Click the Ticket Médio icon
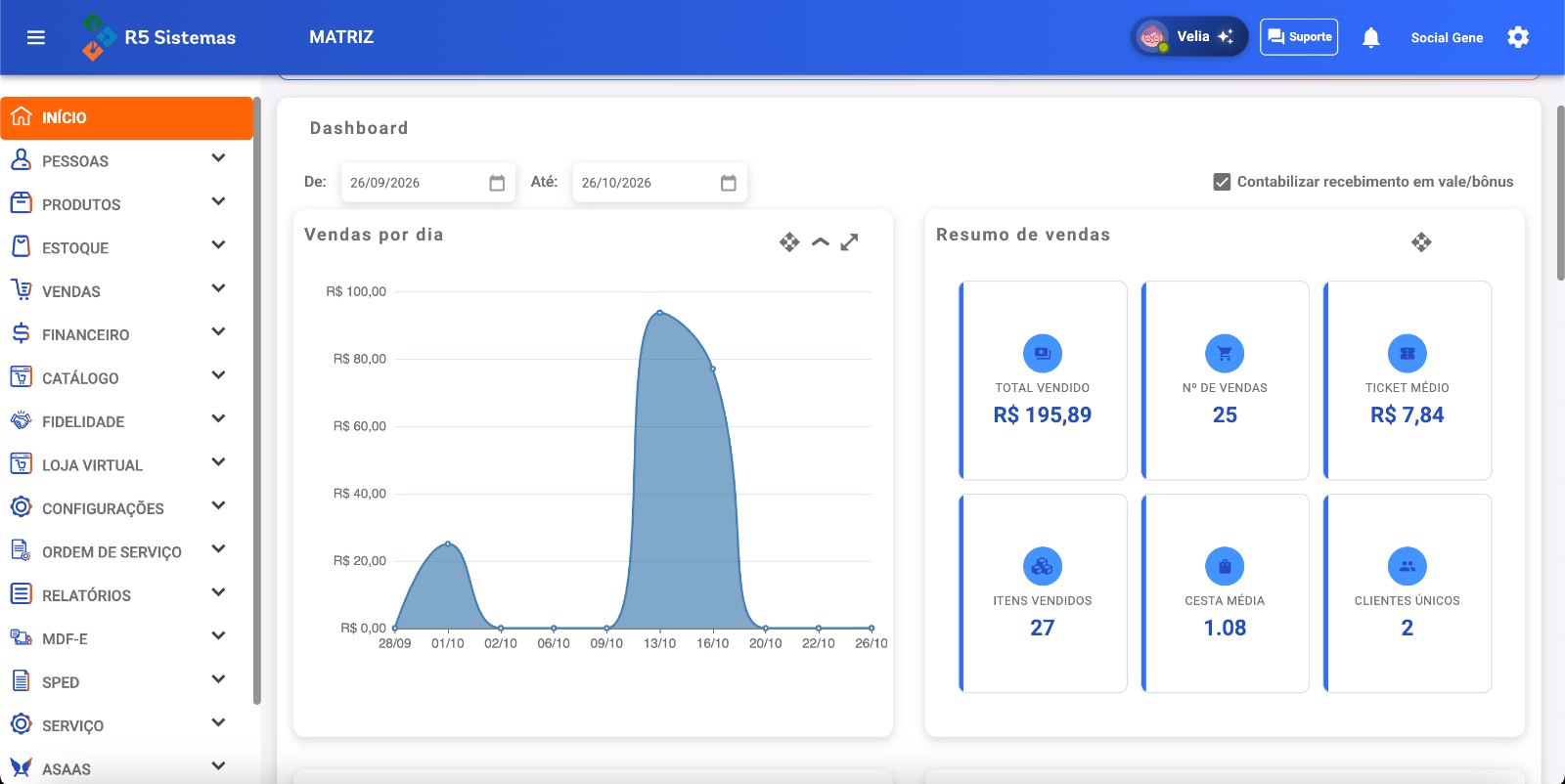 pyautogui.click(x=1408, y=353)
